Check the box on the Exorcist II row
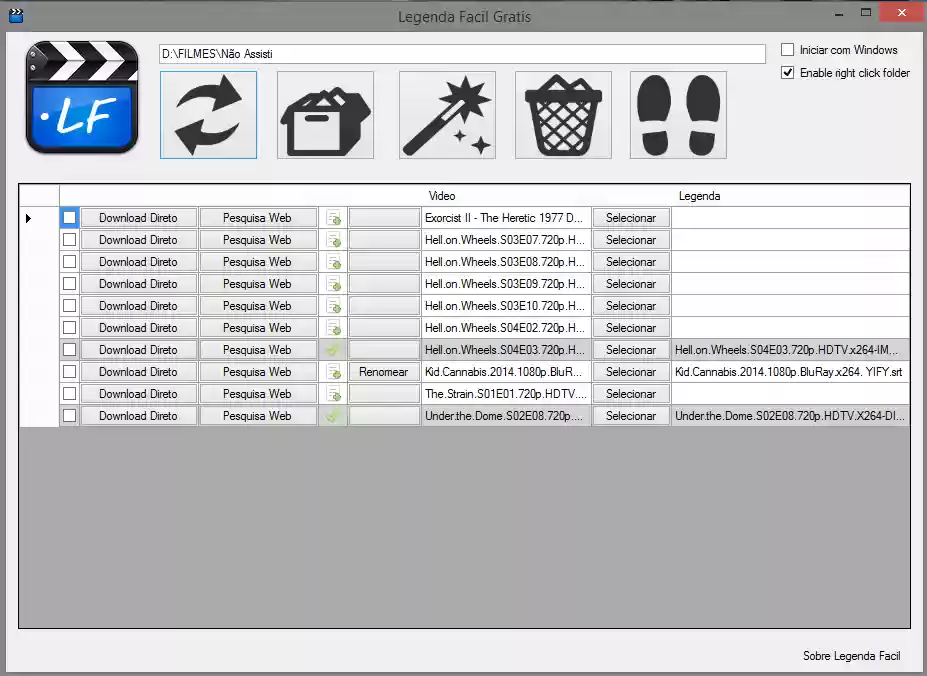This screenshot has width=927, height=676. coord(68,217)
